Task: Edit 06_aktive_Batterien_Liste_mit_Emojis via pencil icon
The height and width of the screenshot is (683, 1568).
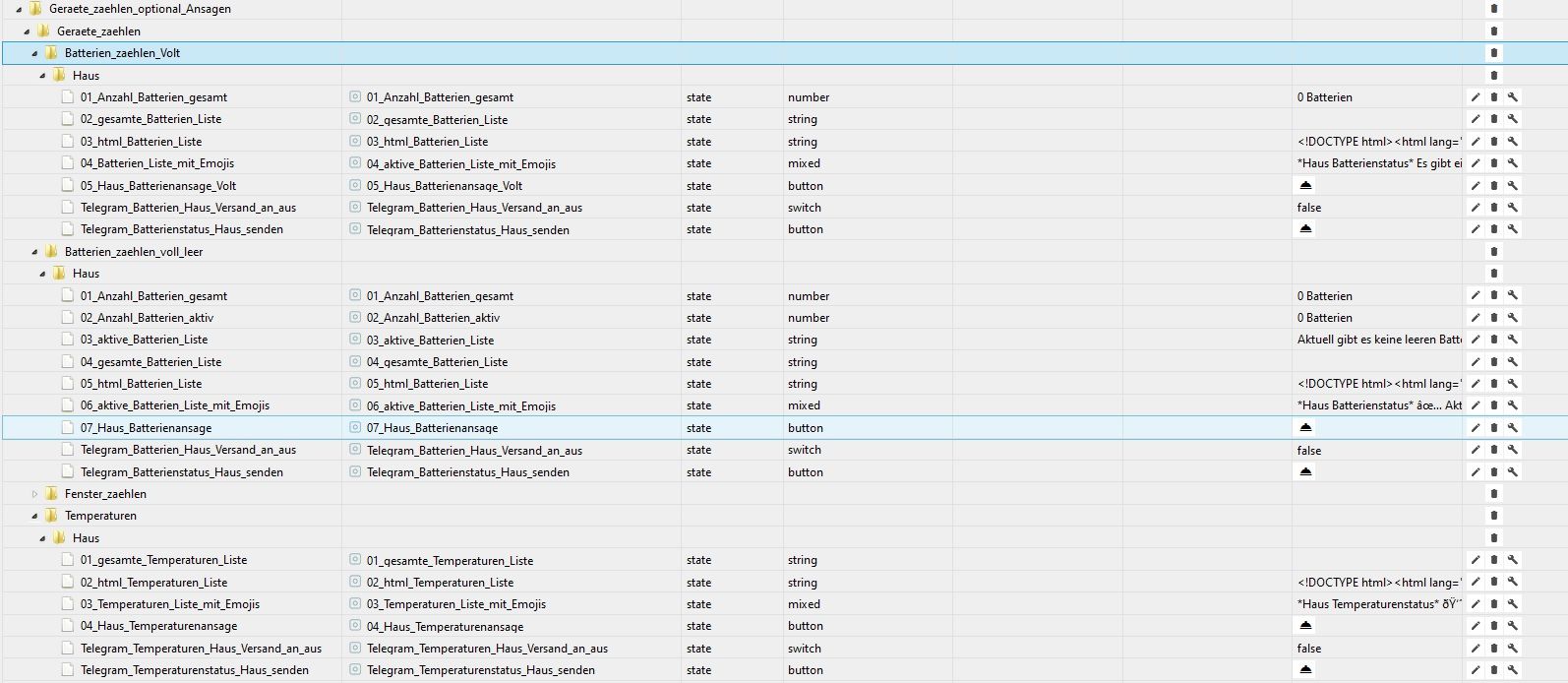Action: (x=1476, y=405)
